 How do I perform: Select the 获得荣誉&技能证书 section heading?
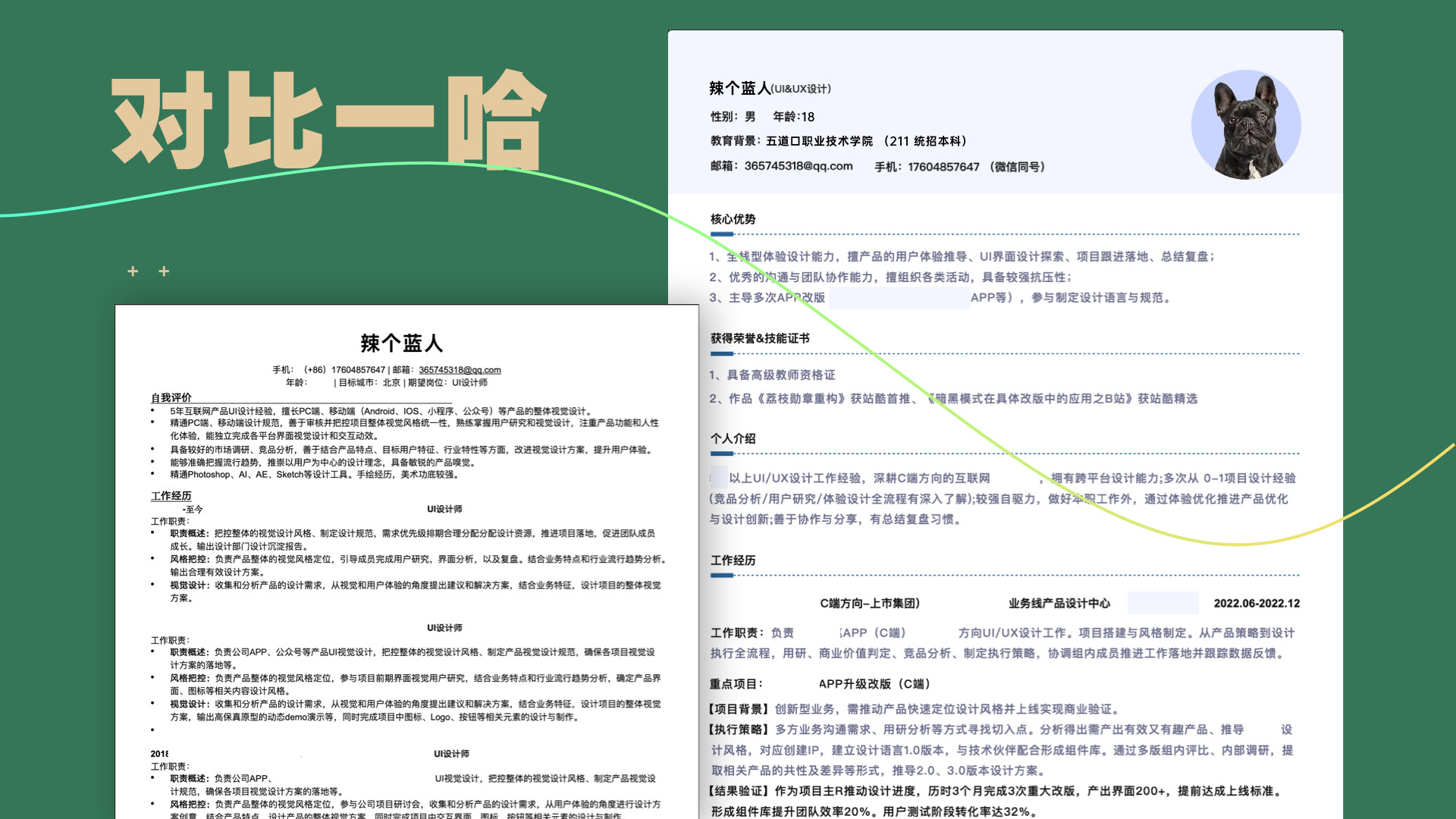pos(759,339)
